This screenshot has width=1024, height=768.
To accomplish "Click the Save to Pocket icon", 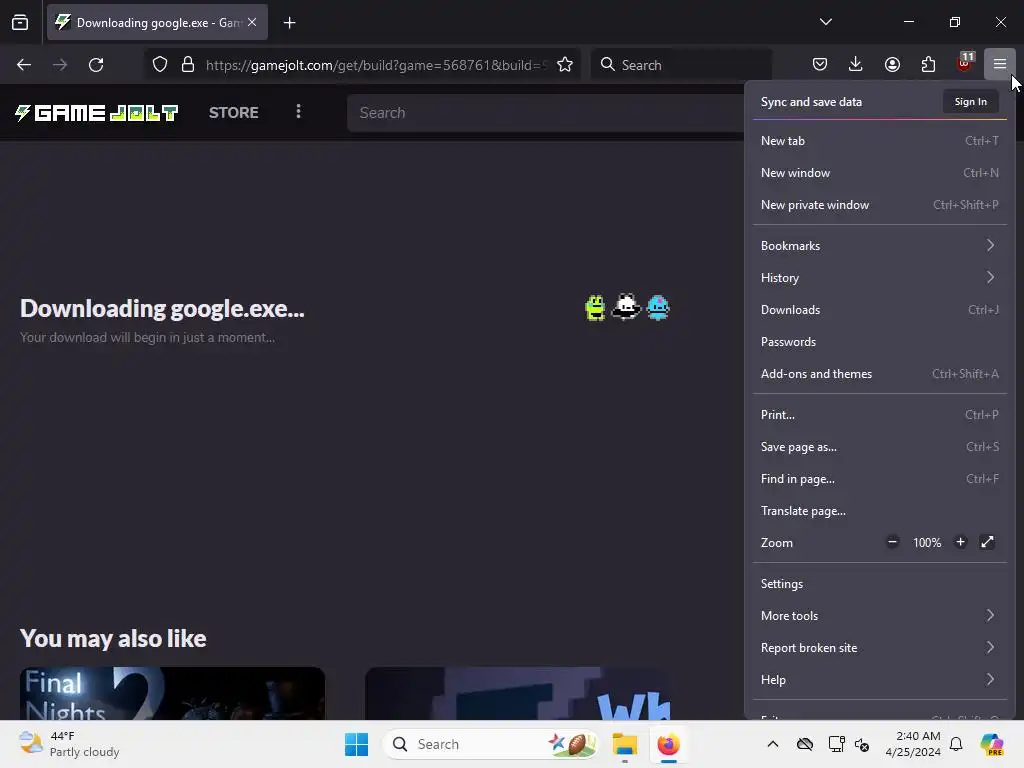I will point(820,64).
